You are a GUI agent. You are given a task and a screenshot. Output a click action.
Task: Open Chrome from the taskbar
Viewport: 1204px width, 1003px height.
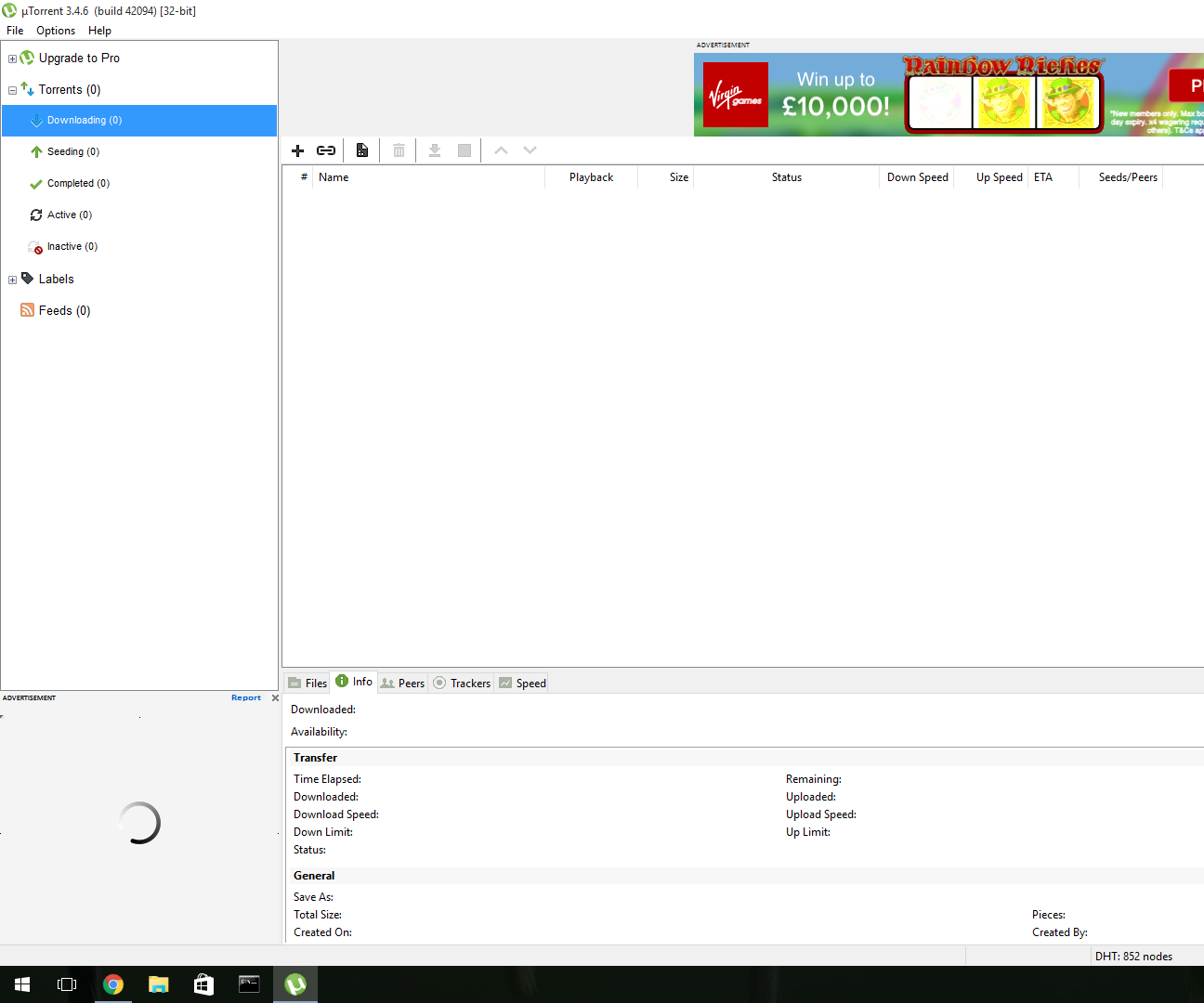113,983
